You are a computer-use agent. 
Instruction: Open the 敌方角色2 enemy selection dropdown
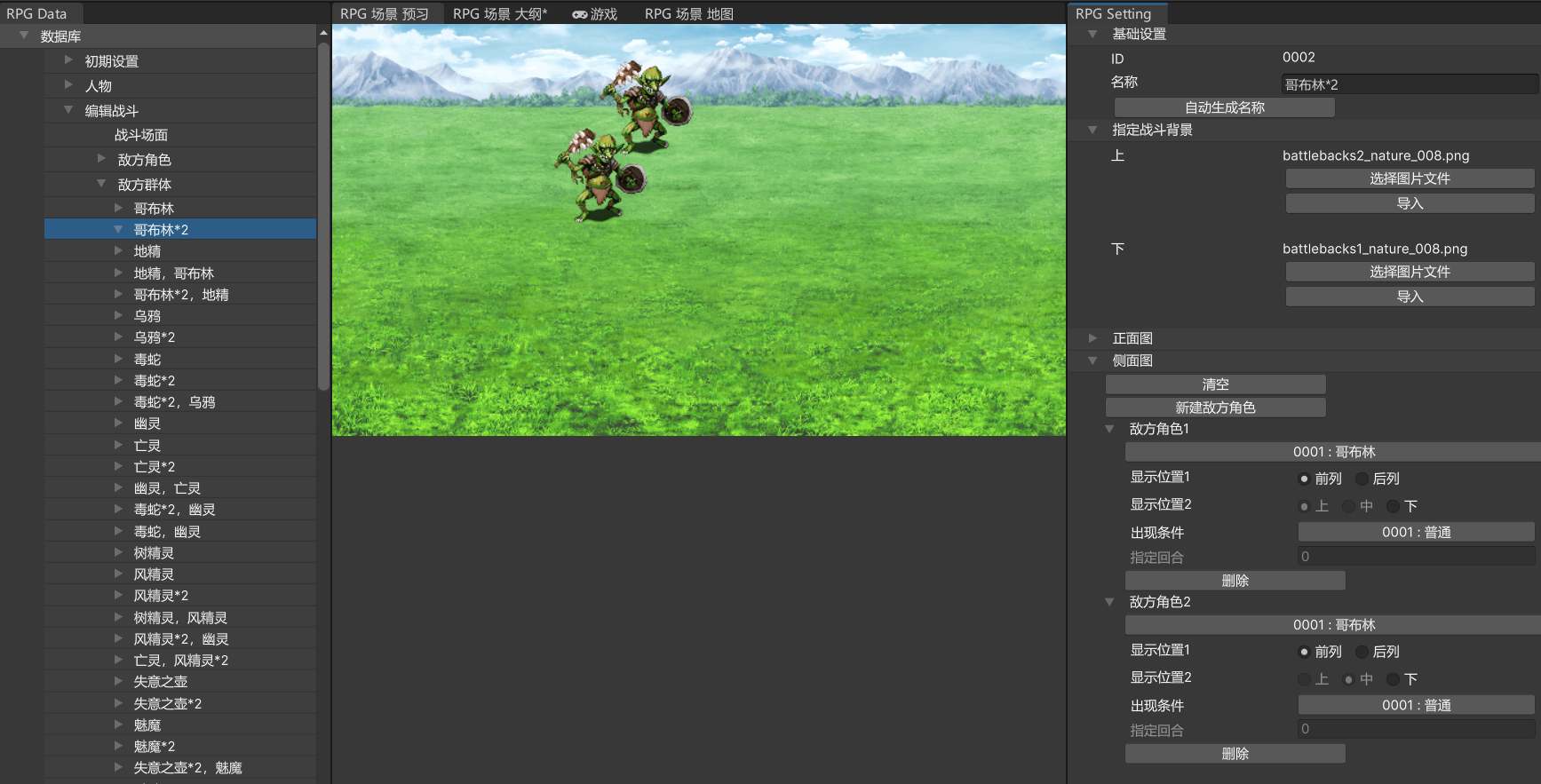coord(1332,625)
